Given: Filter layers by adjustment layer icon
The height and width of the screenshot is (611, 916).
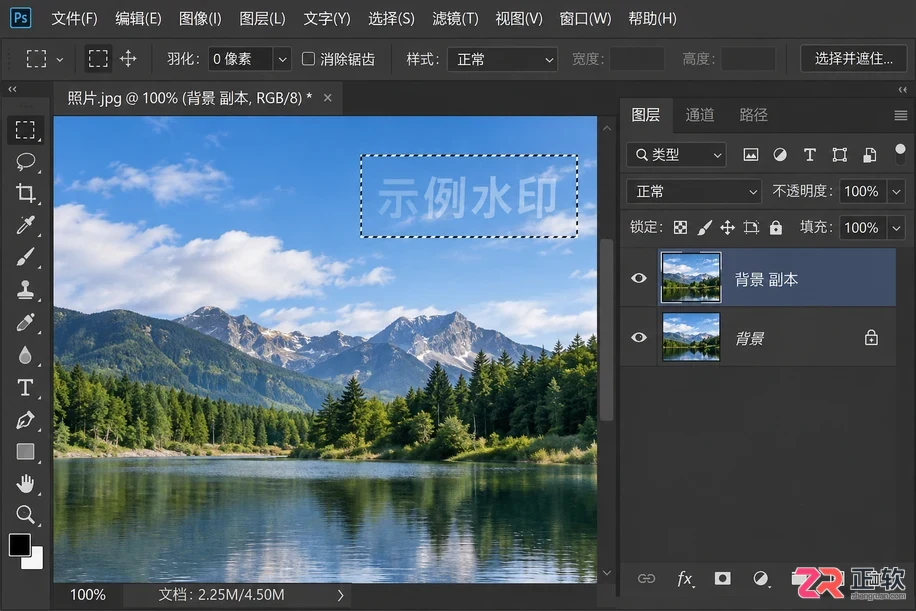Looking at the screenshot, I should (x=780, y=155).
